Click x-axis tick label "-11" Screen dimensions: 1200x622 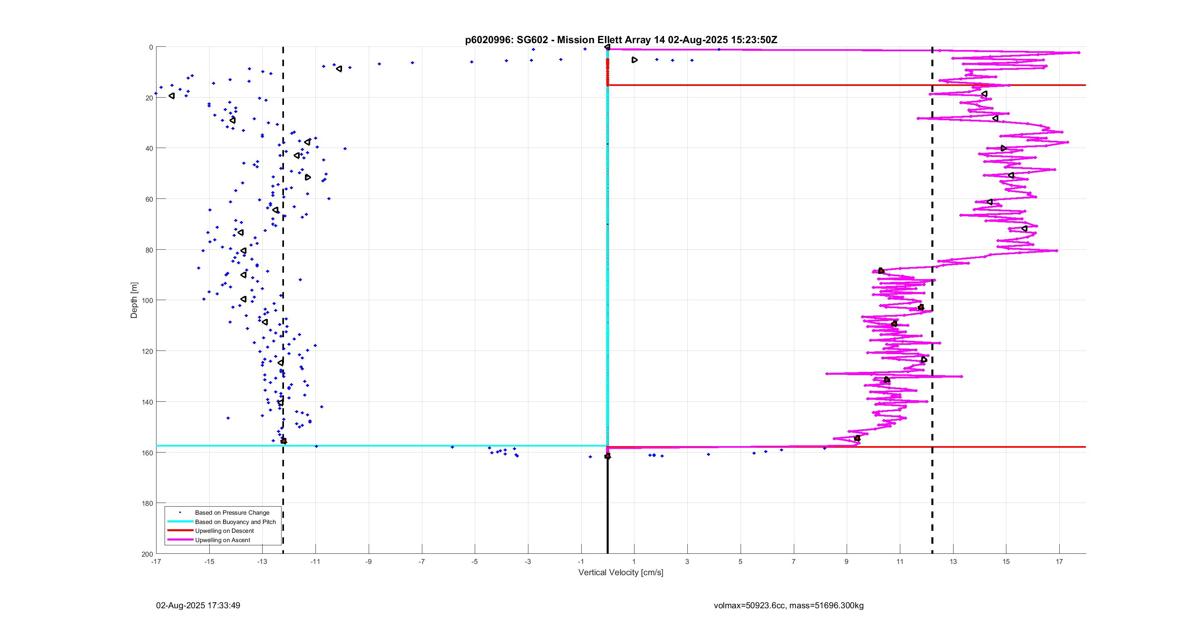click(315, 562)
